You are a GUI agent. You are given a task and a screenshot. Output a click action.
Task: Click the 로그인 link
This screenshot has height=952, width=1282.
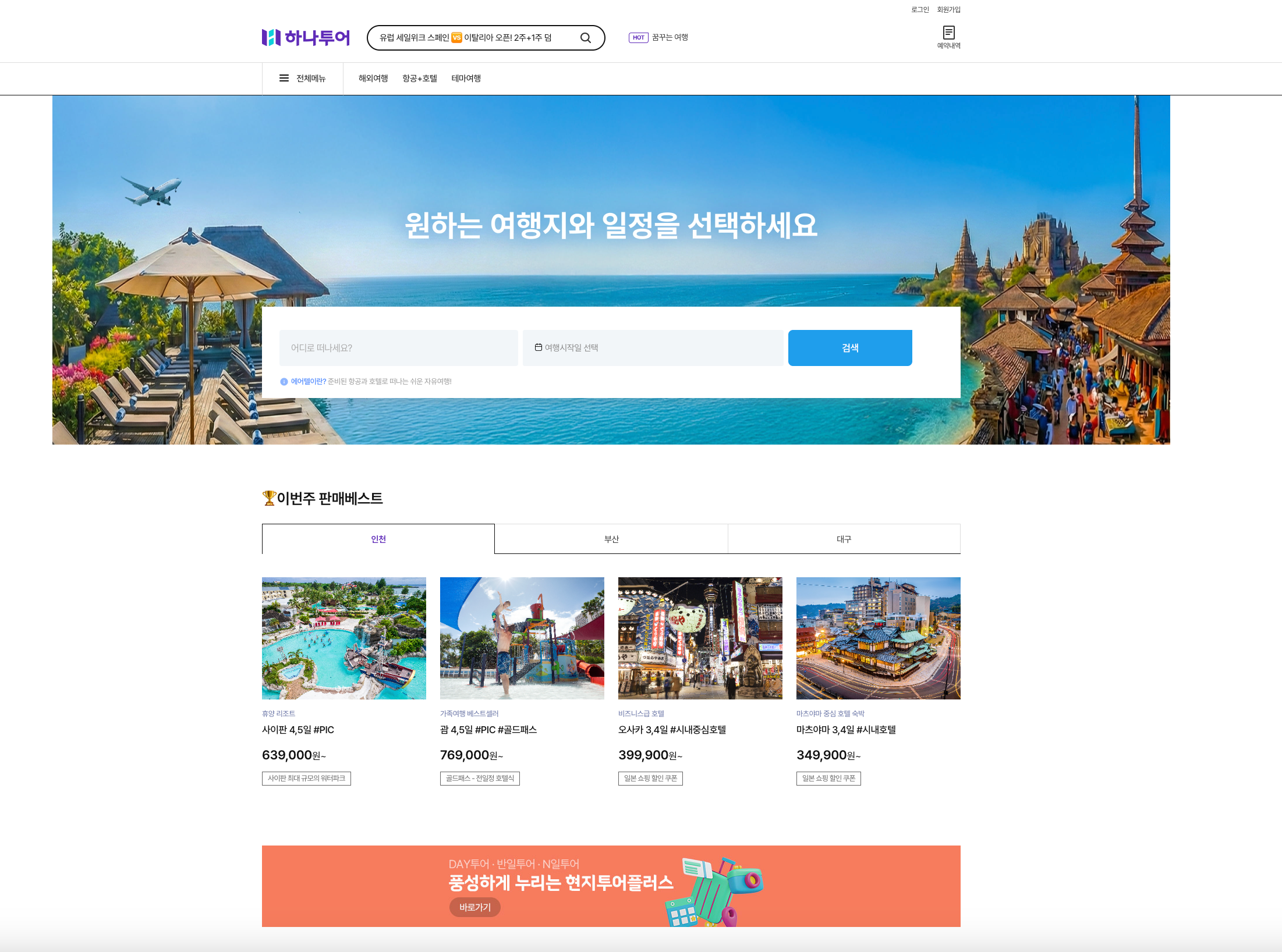tap(920, 10)
